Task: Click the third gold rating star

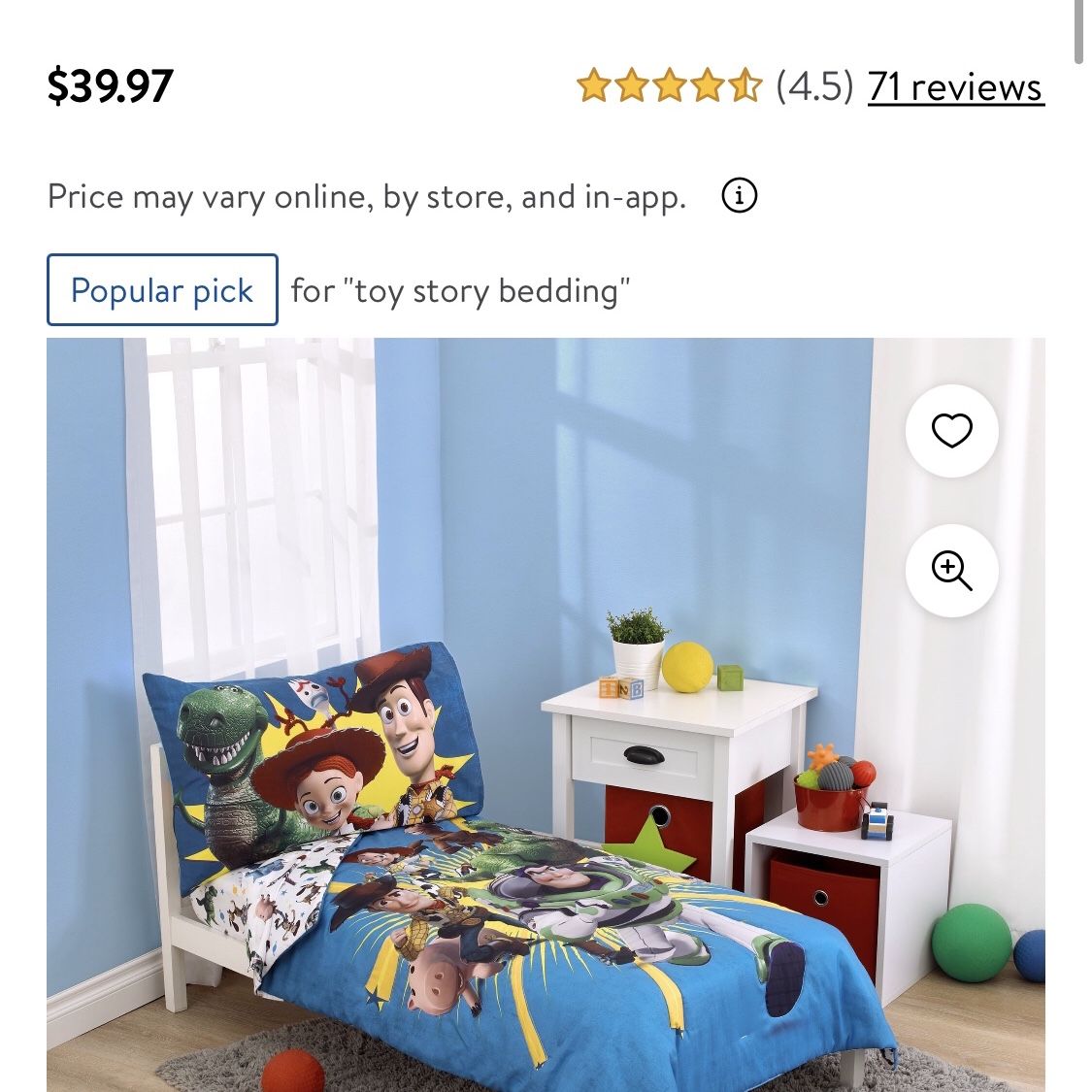Action: 669,85
